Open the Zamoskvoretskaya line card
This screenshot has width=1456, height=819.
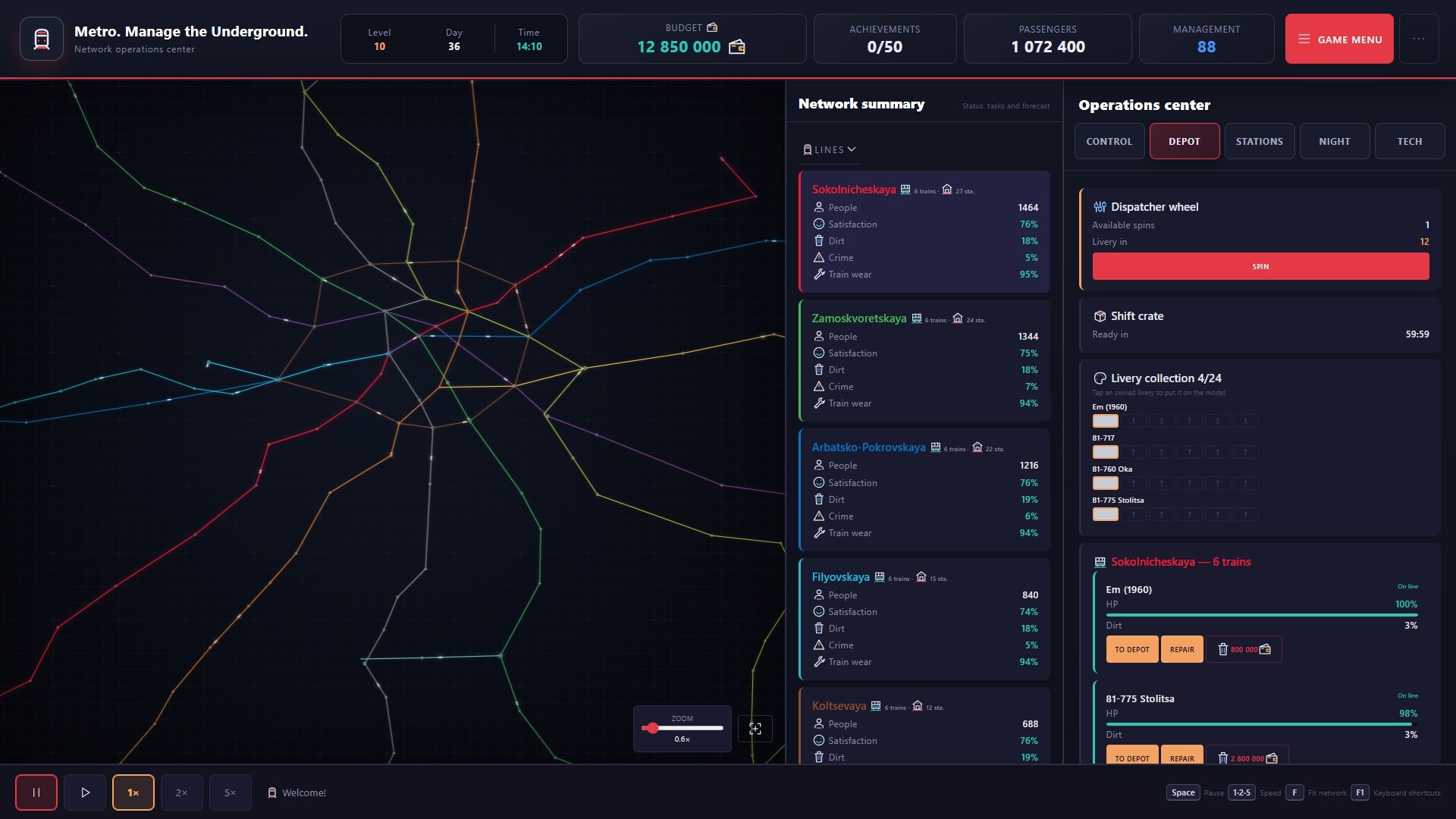[924, 361]
